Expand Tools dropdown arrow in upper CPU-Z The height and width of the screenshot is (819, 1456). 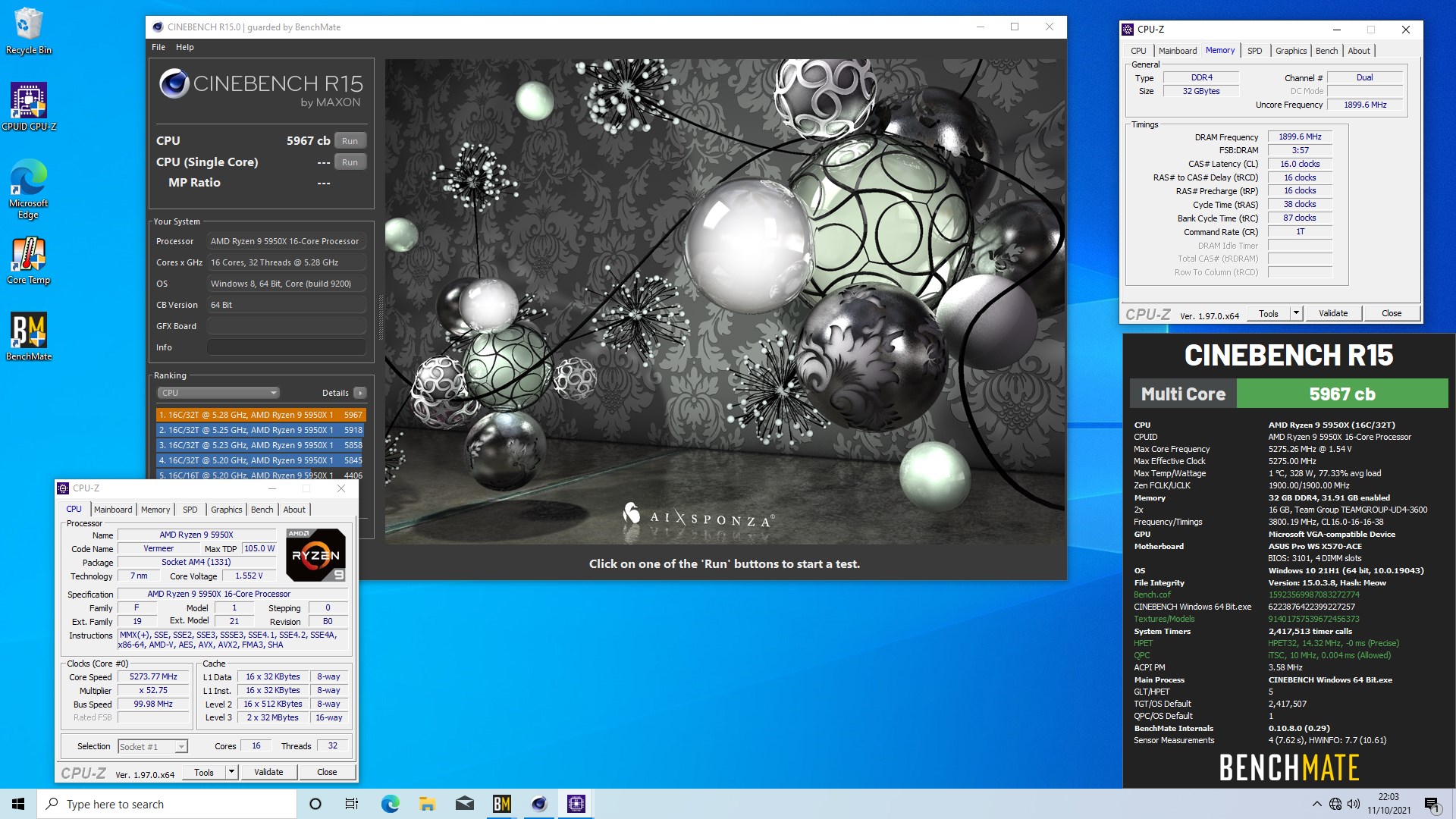tap(1297, 314)
